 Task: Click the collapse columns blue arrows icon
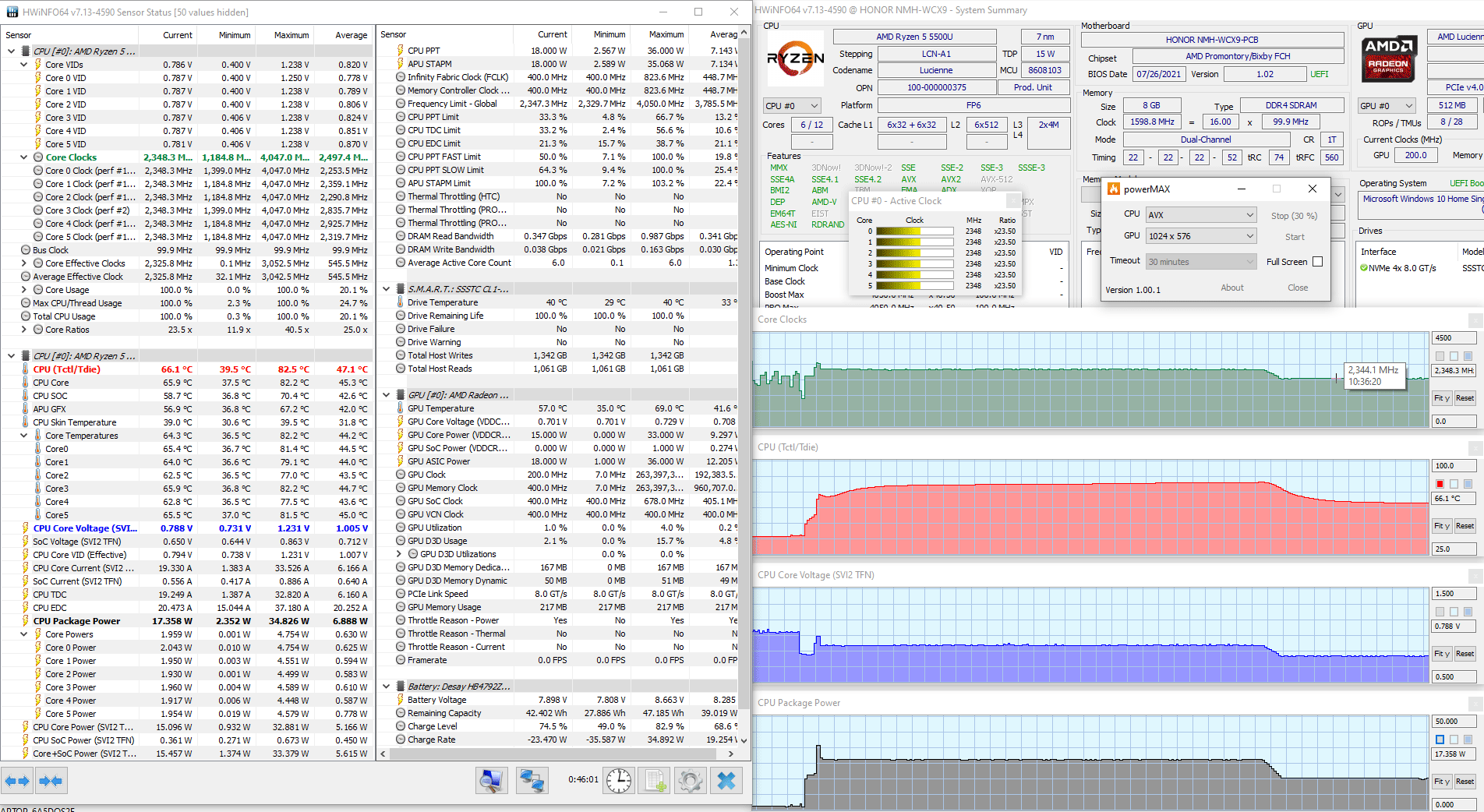coord(51,780)
